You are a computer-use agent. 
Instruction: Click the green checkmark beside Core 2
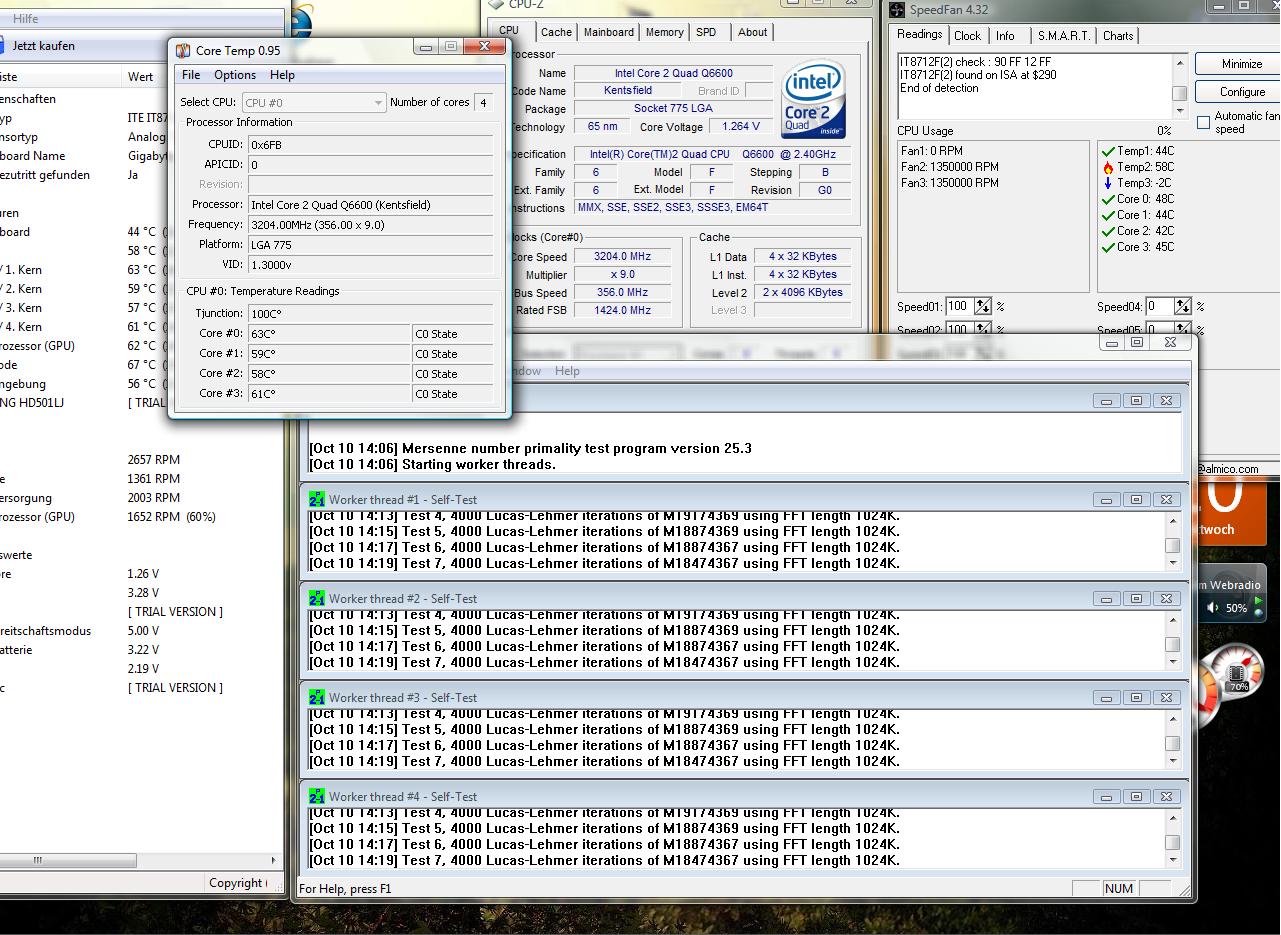[1108, 231]
